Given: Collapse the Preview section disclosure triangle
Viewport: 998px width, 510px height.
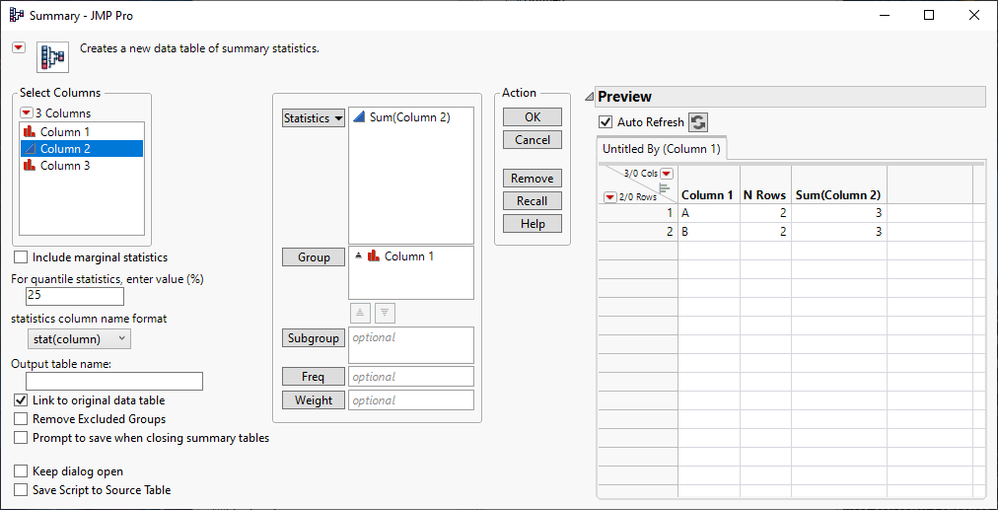Looking at the screenshot, I should coord(589,97).
